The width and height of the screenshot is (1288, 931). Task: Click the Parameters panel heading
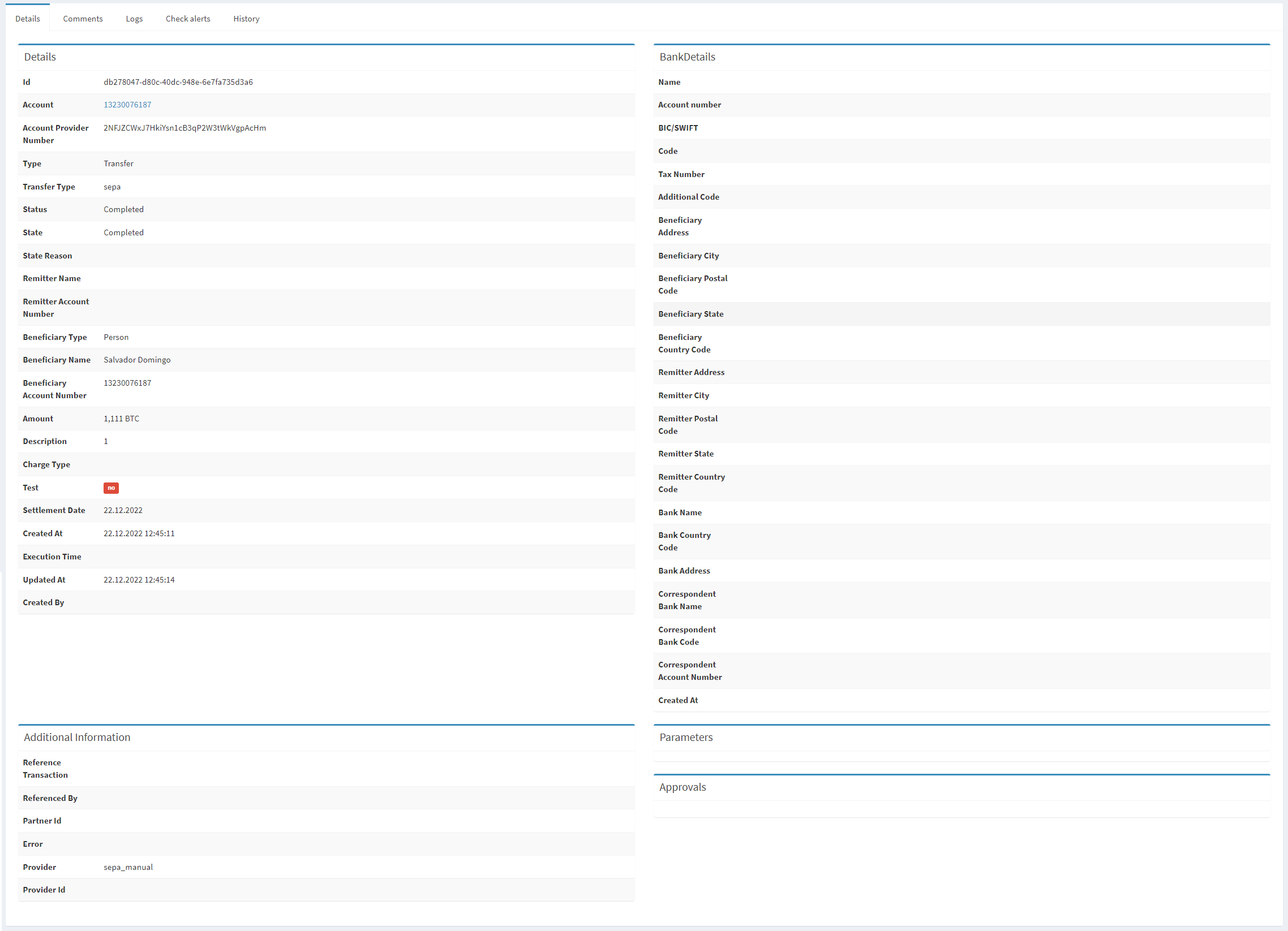685,738
